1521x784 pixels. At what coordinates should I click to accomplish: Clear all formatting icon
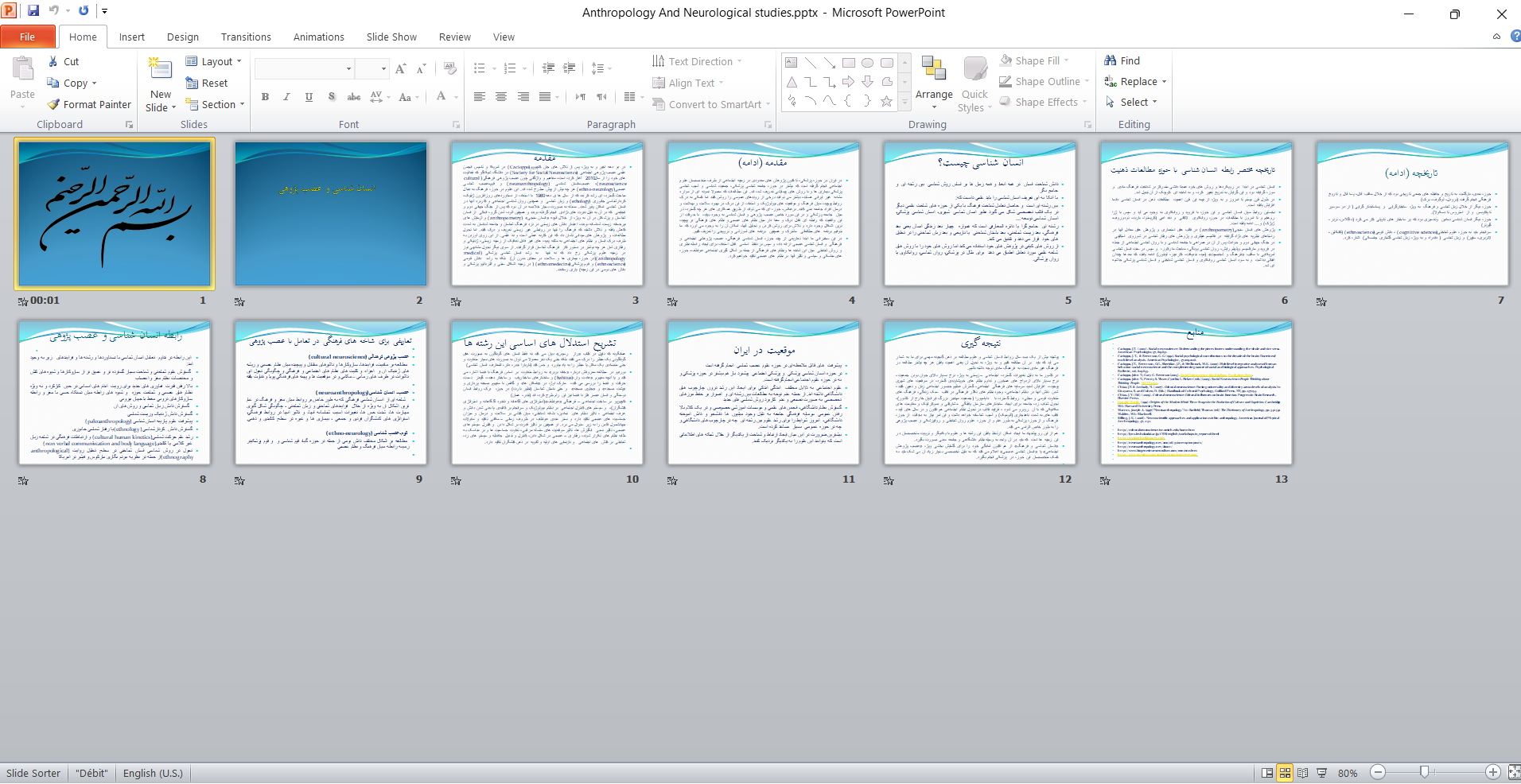click(450, 69)
